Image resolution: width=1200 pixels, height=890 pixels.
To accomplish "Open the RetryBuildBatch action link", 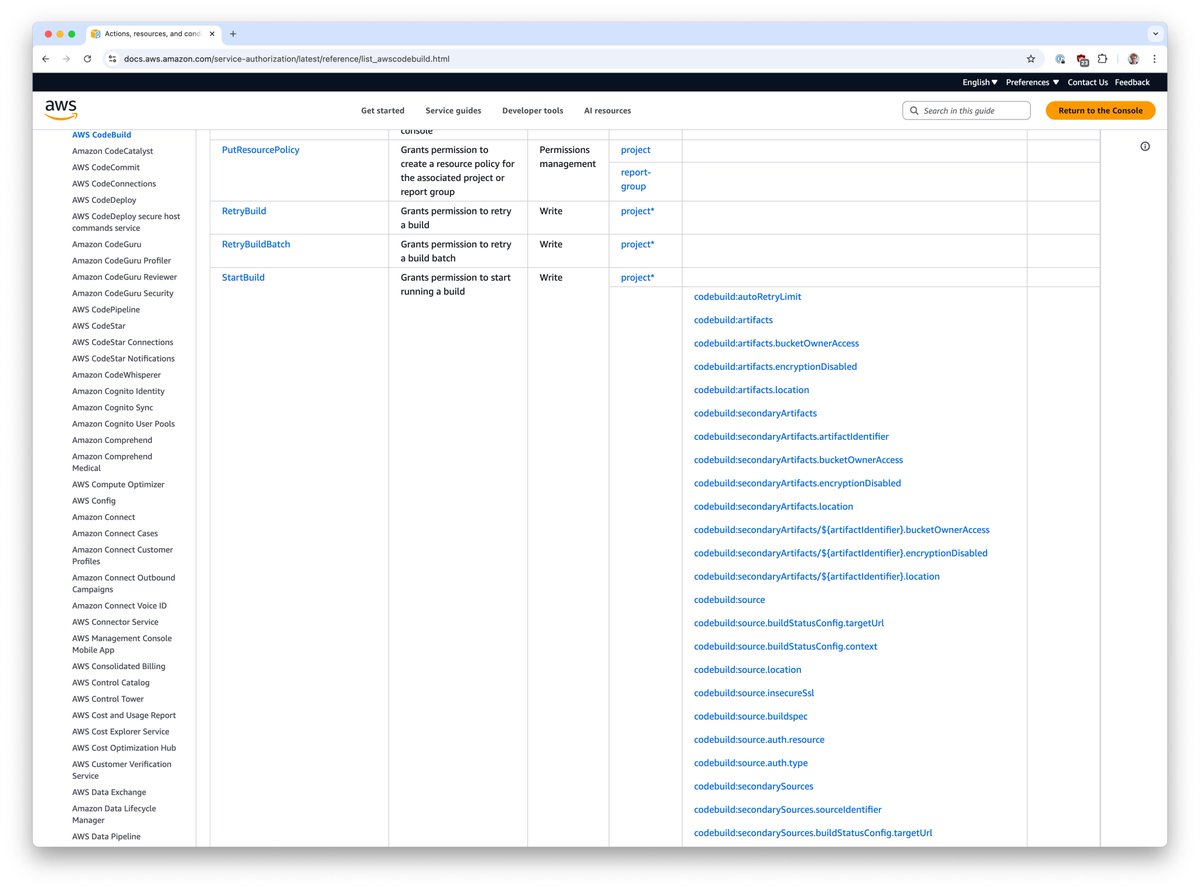I will pyautogui.click(x=256, y=244).
